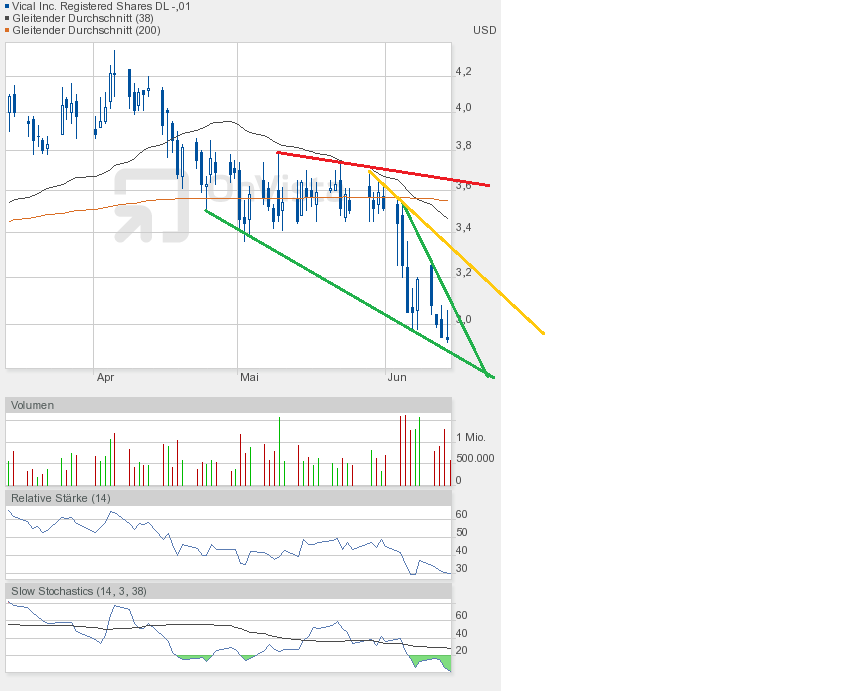This screenshot has height=691, width=850.
Task: Click the Volumen panel header
Action: [x=33, y=405]
